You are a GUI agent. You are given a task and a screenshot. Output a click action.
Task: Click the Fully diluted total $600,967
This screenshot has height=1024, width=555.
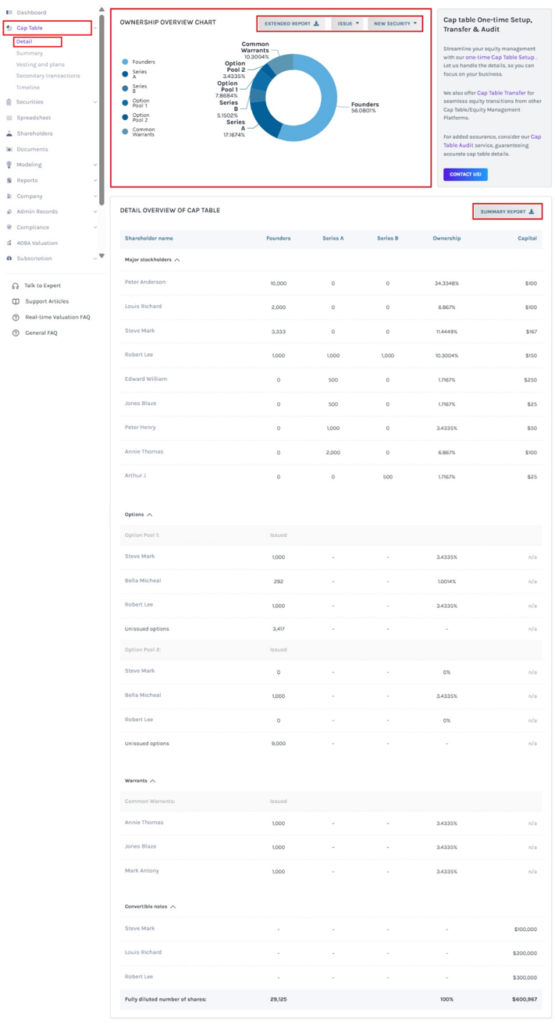pyautogui.click(x=526, y=999)
